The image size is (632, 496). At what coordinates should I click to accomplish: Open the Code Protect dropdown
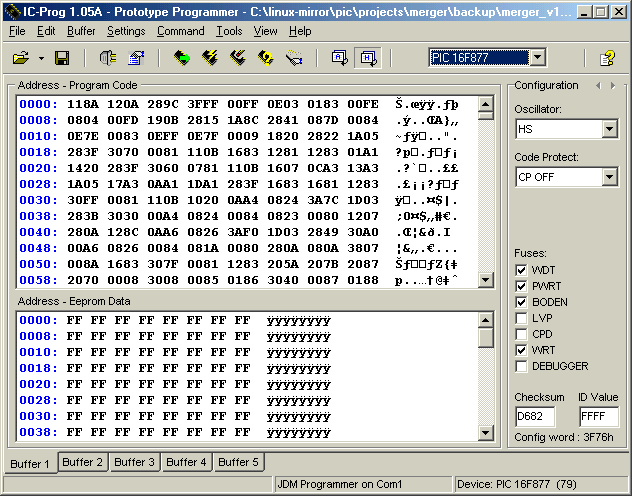tap(610, 177)
